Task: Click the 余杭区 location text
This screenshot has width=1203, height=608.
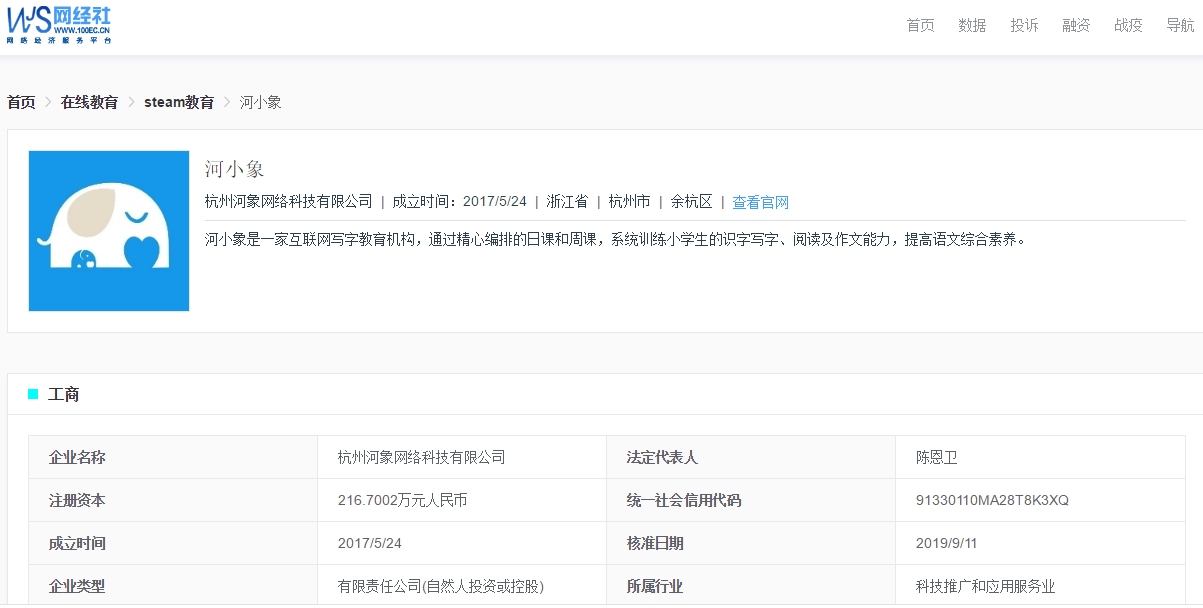Action: [691, 201]
